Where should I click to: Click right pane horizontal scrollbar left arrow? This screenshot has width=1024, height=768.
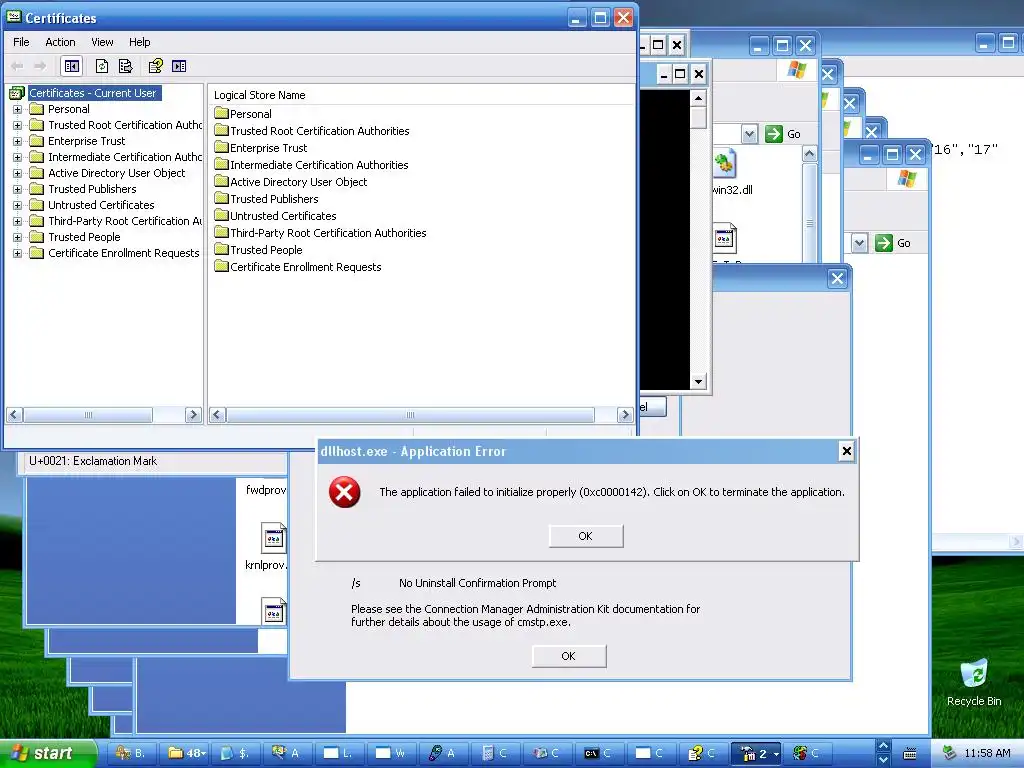pos(217,415)
